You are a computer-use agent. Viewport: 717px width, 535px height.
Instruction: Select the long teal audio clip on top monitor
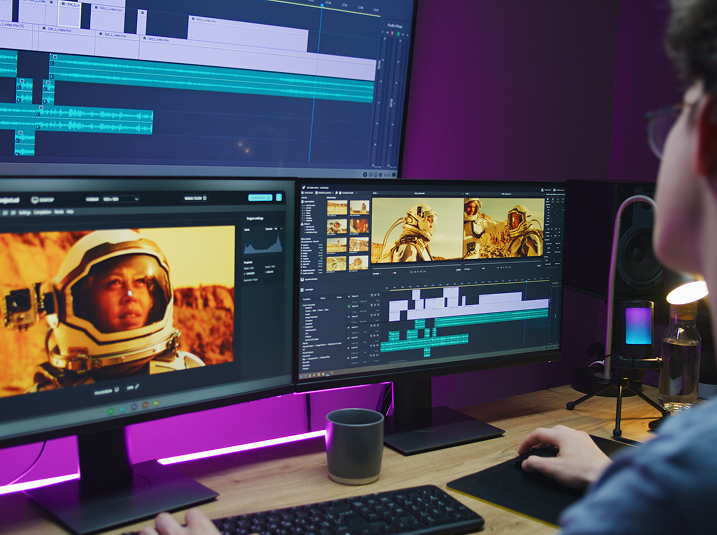[x=210, y=82]
